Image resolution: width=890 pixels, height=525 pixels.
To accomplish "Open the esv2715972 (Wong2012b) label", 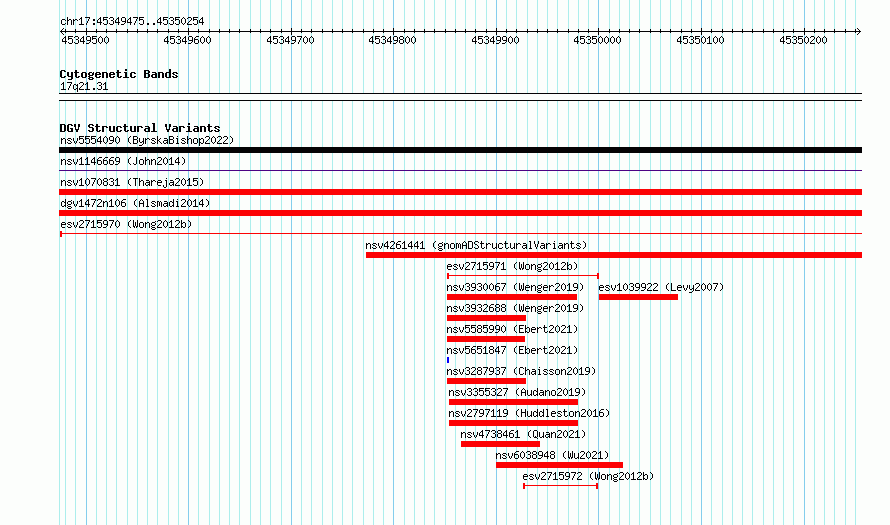I will click(x=588, y=476).
